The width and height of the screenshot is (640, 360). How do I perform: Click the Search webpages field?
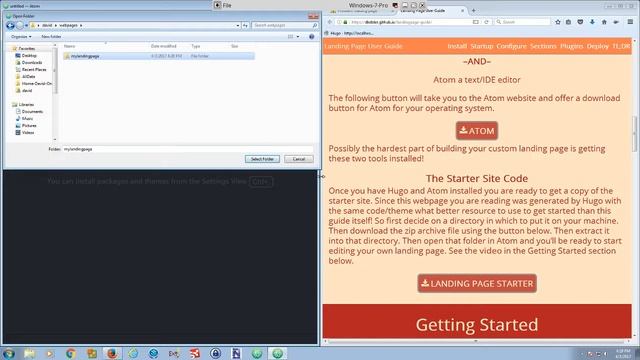pos(285,25)
